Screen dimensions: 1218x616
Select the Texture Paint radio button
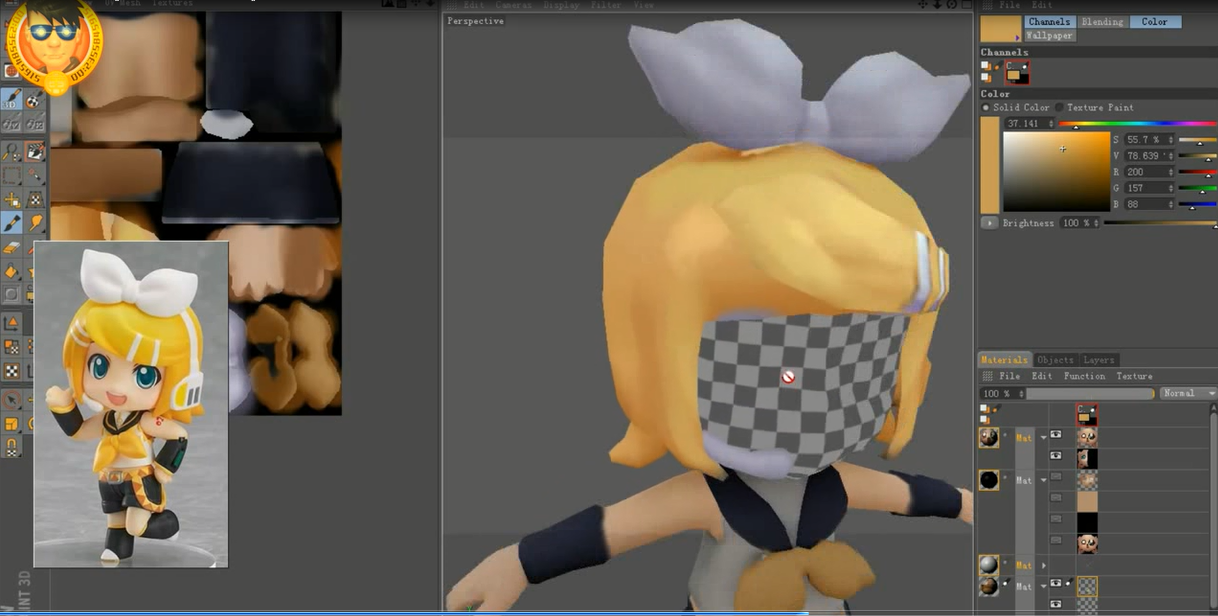coord(1060,107)
